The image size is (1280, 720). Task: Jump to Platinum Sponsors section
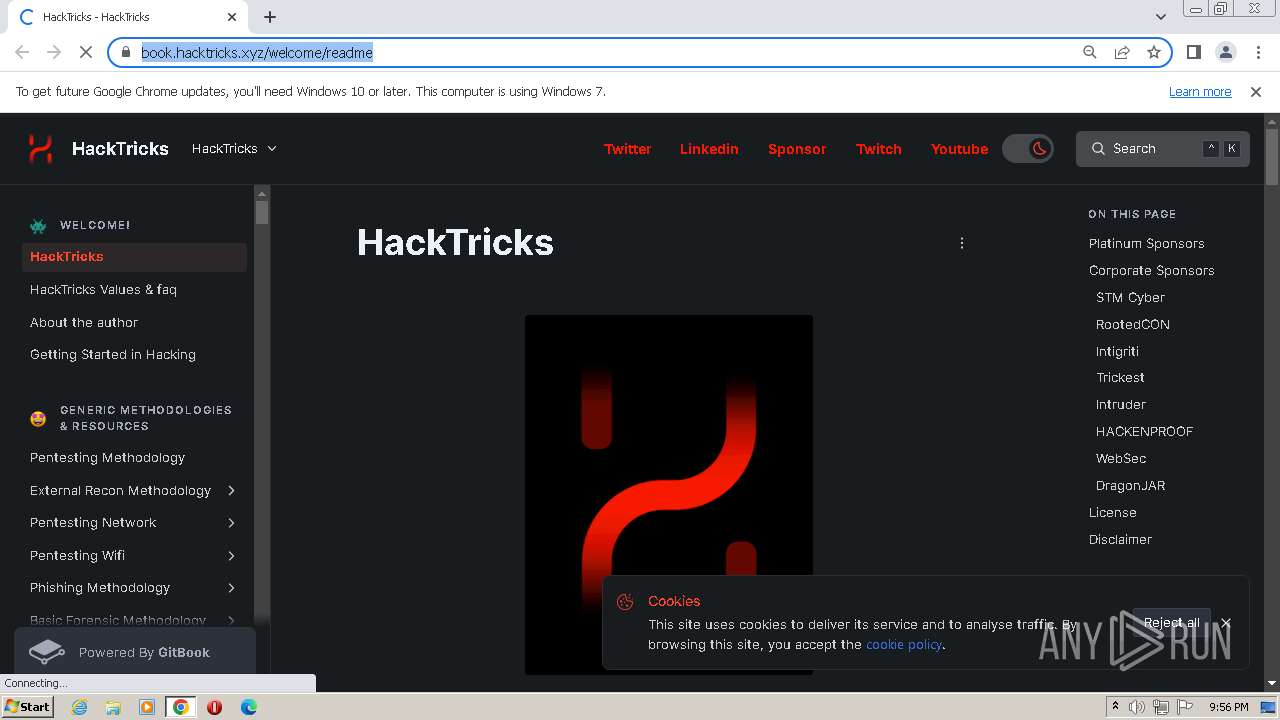1146,243
